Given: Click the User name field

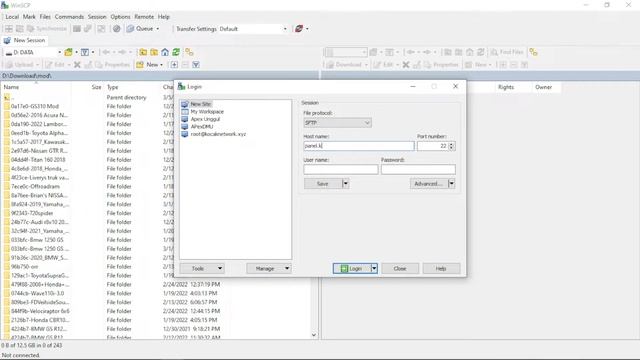Looking at the screenshot, I should [341, 169].
